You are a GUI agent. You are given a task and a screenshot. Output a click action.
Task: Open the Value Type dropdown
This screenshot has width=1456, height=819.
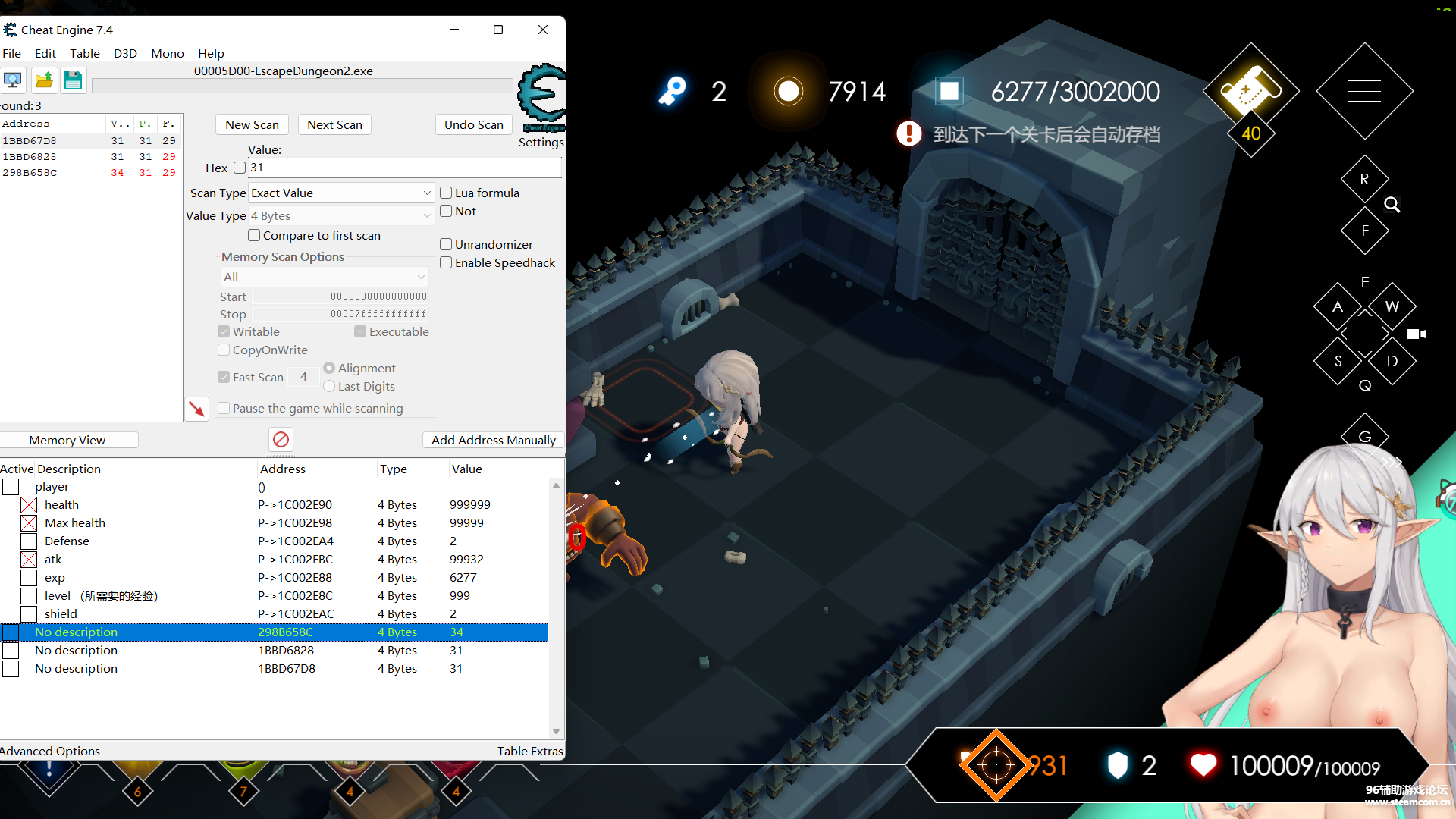[340, 216]
